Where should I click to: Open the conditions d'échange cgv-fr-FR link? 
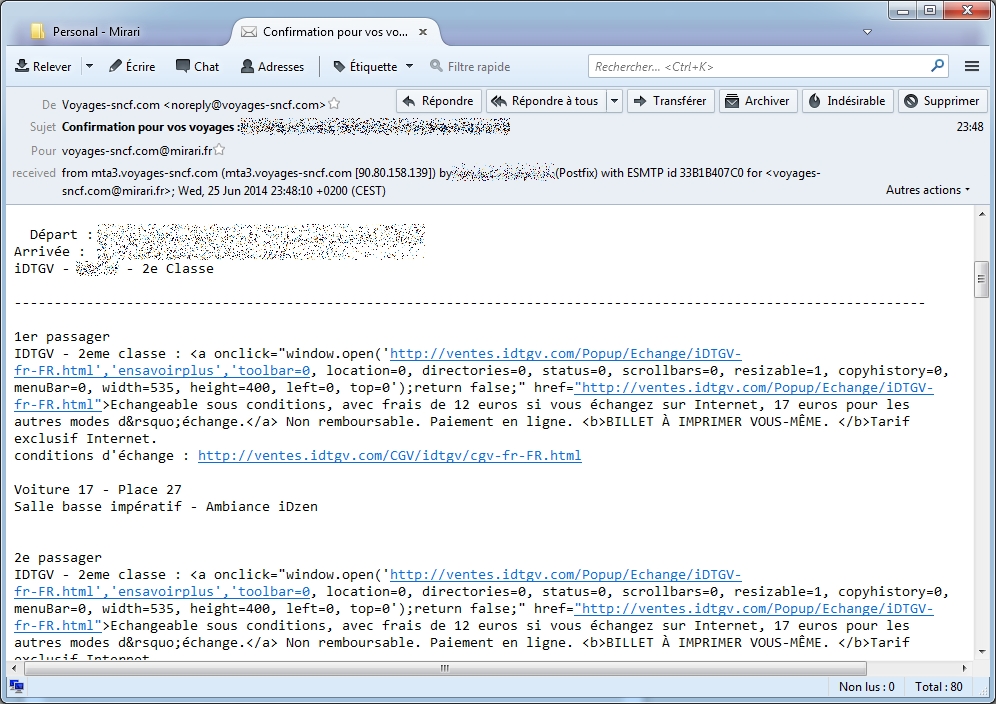(x=389, y=455)
